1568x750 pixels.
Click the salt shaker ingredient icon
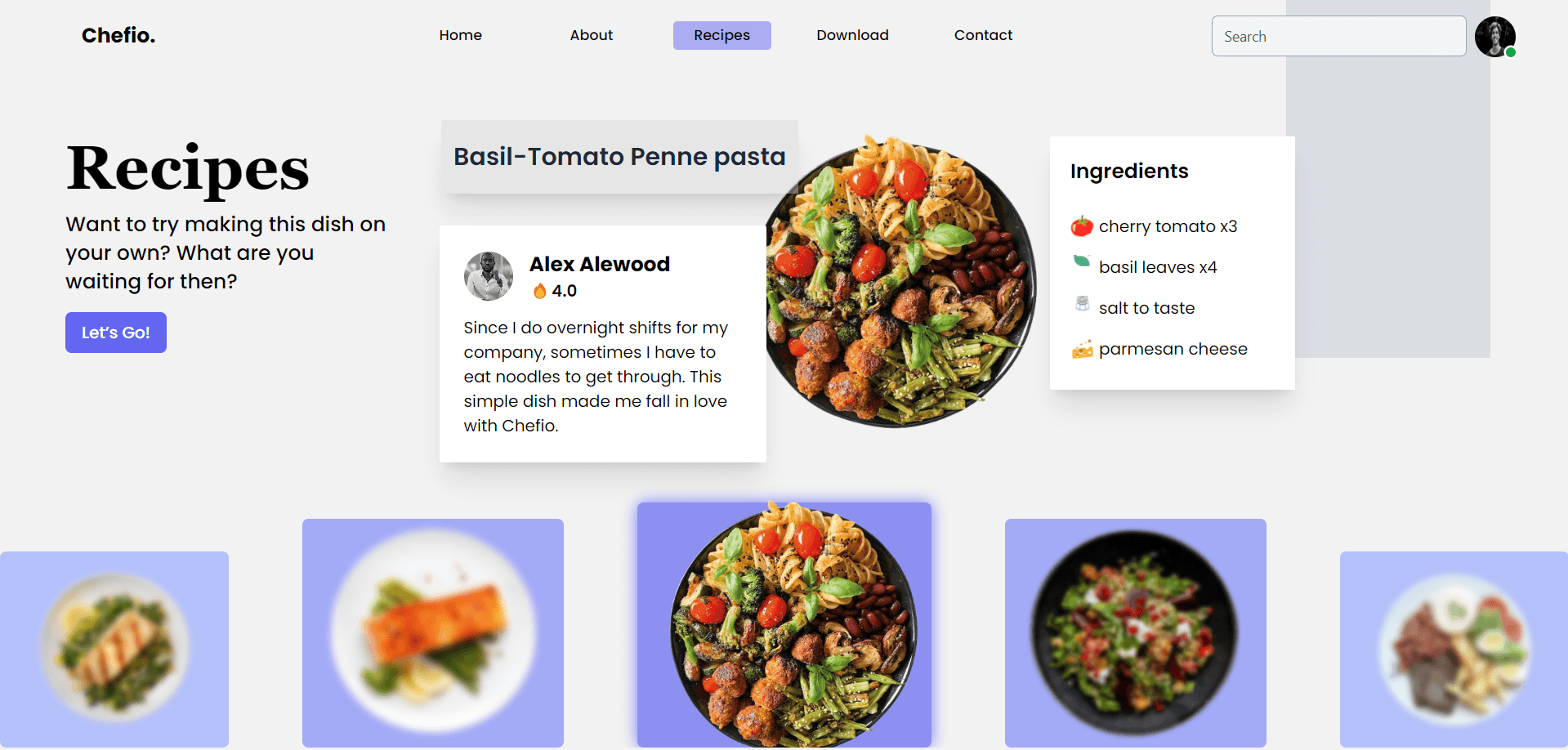point(1083,303)
